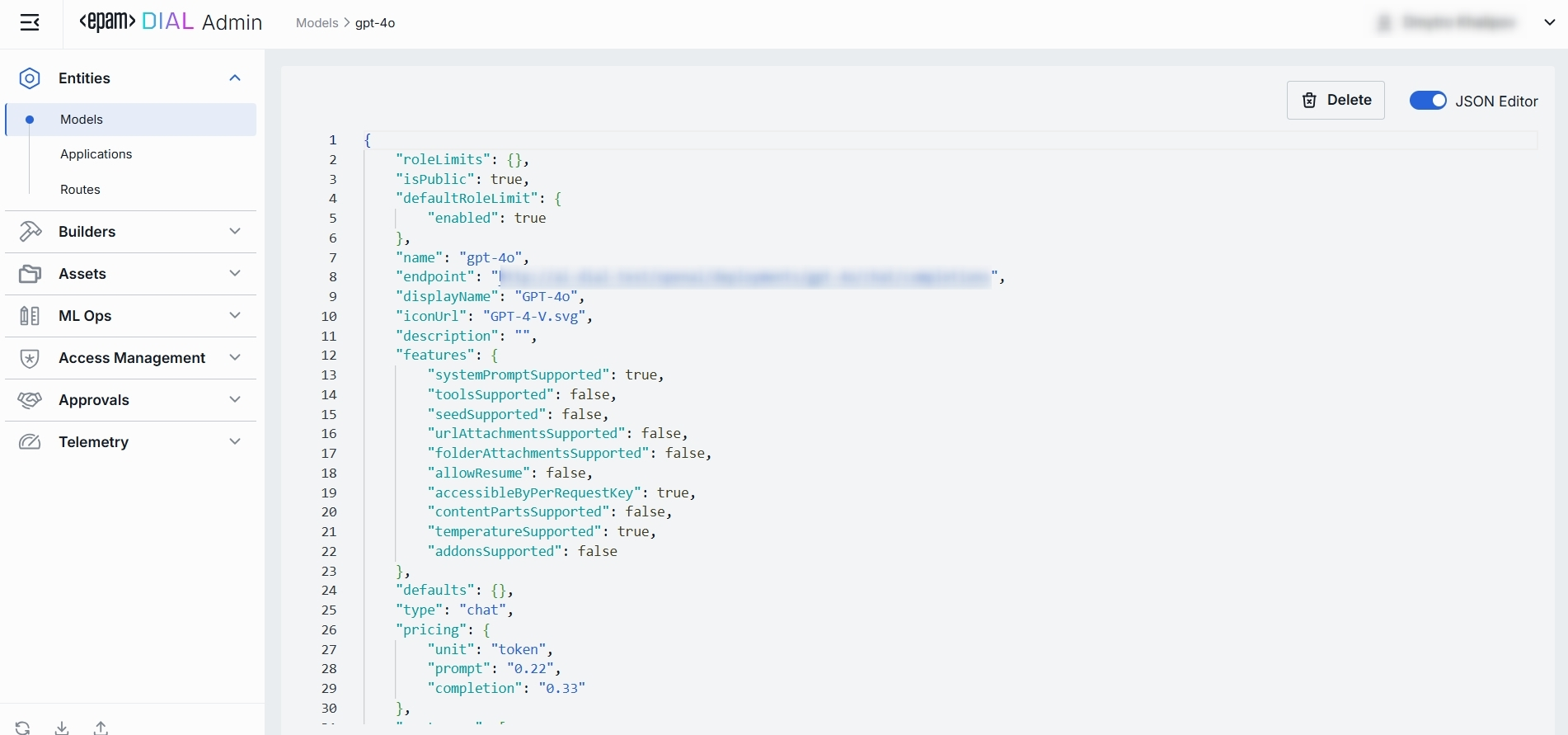Click the Approvals handshake icon
Screen dimensions: 1568x735
click(x=30, y=400)
